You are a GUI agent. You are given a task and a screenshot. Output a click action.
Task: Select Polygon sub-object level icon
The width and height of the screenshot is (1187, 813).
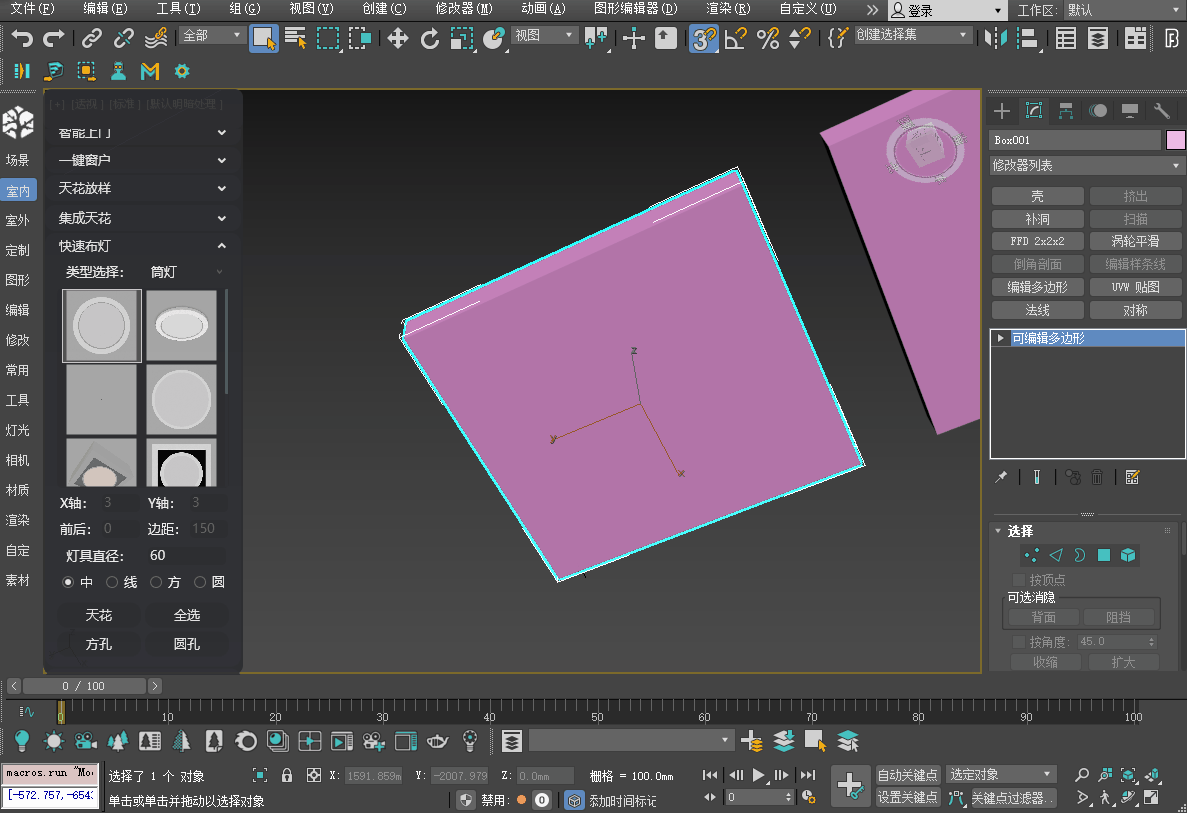[x=1104, y=555]
